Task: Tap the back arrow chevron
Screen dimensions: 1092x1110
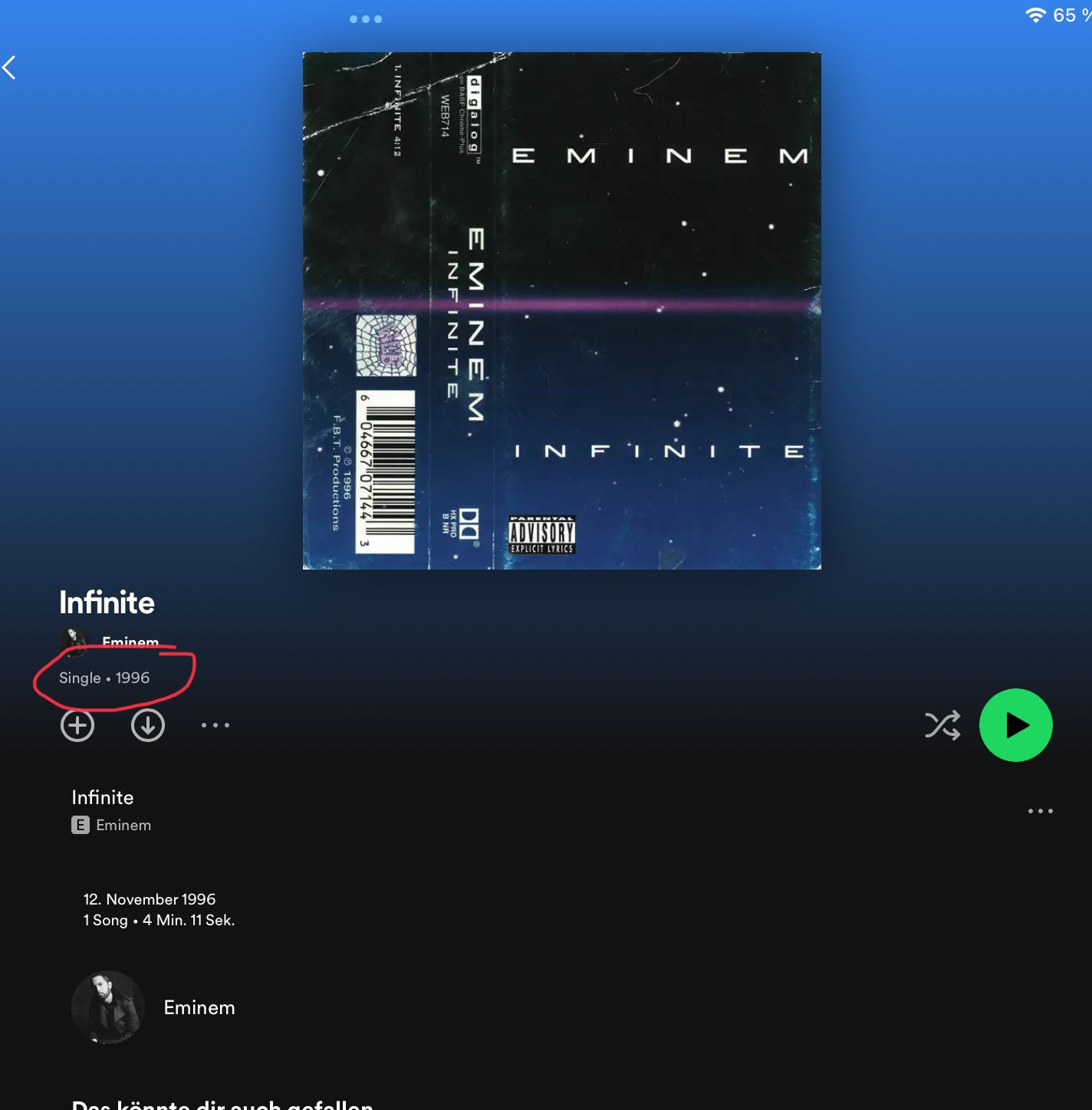Action: [9, 67]
